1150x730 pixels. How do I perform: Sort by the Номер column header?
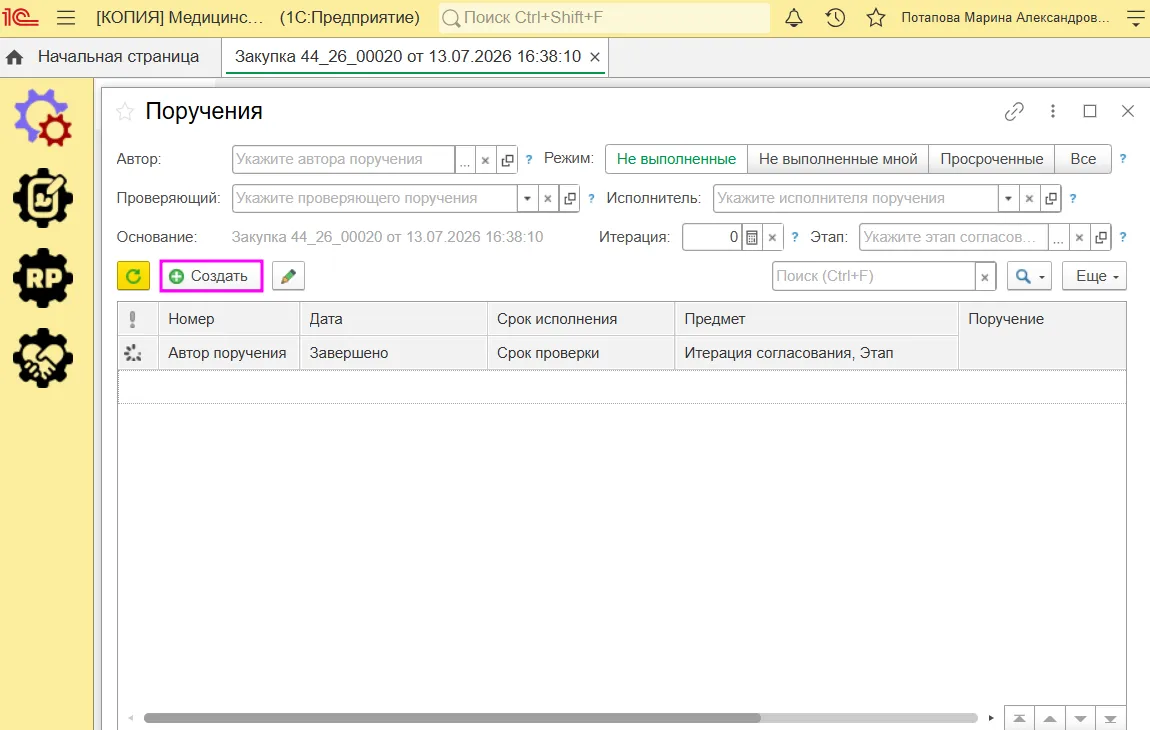coord(229,319)
